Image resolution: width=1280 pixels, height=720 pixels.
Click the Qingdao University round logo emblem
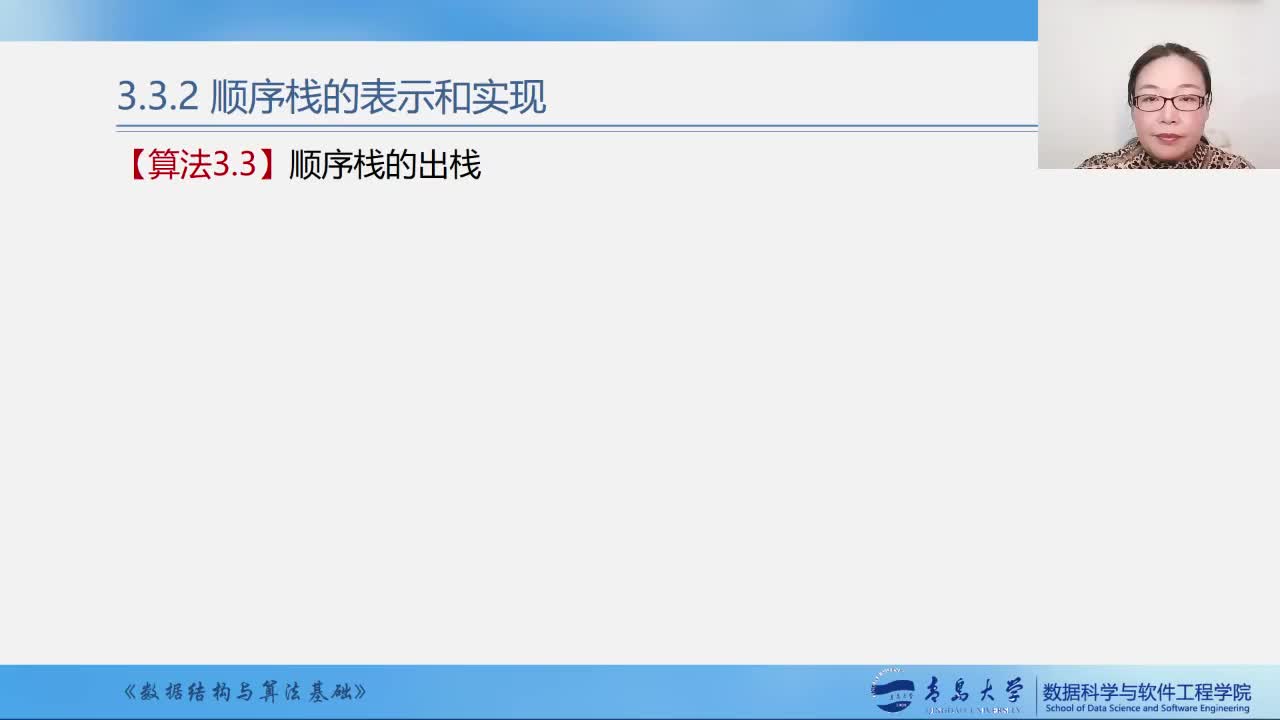tap(893, 692)
